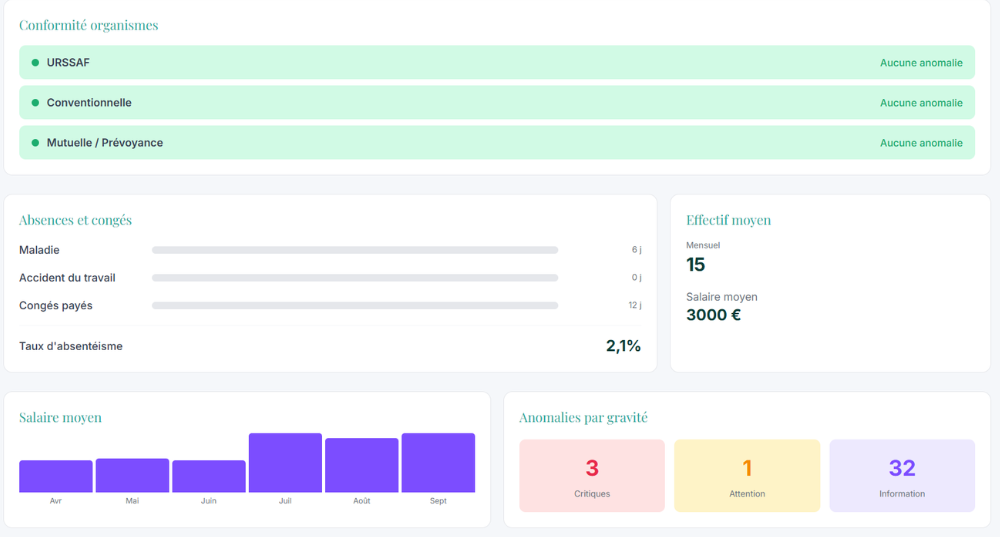The height and width of the screenshot is (537, 1000).
Task: Click the 'Congés payés' label
Action: point(55,305)
